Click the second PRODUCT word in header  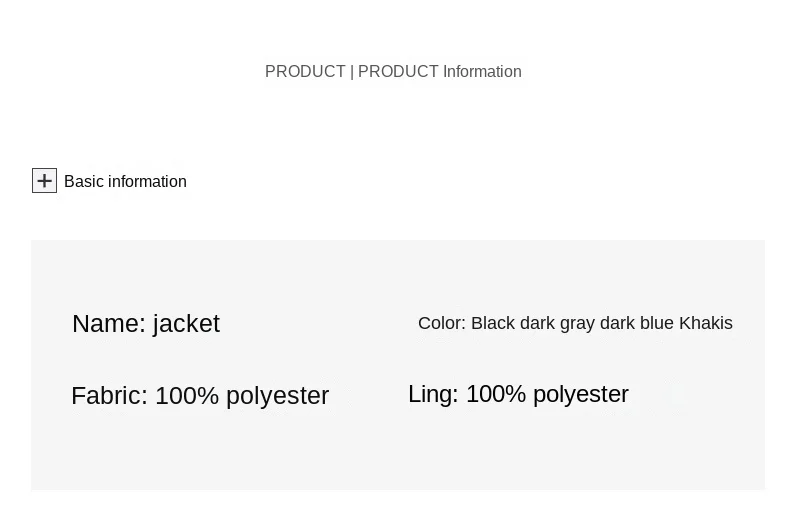coord(398,72)
